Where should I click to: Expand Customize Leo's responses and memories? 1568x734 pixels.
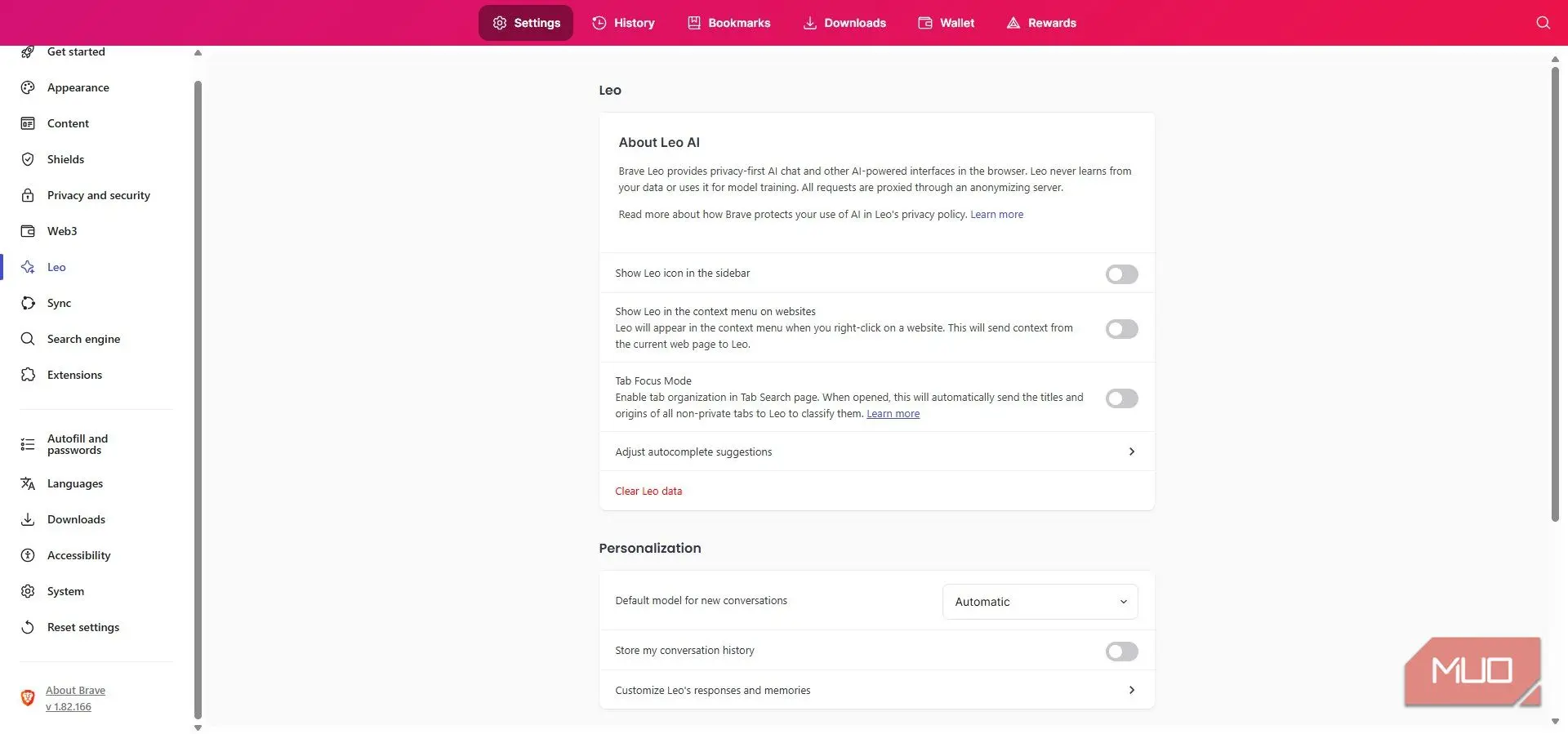(876, 690)
